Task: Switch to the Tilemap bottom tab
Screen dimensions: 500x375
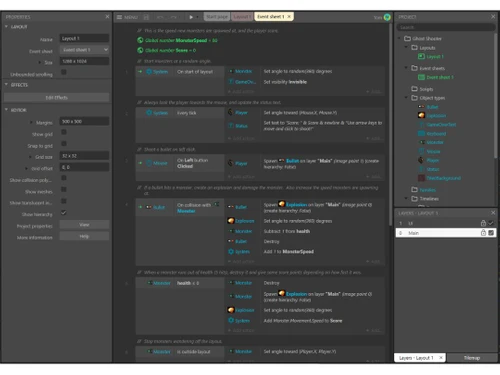Action: [x=472, y=358]
